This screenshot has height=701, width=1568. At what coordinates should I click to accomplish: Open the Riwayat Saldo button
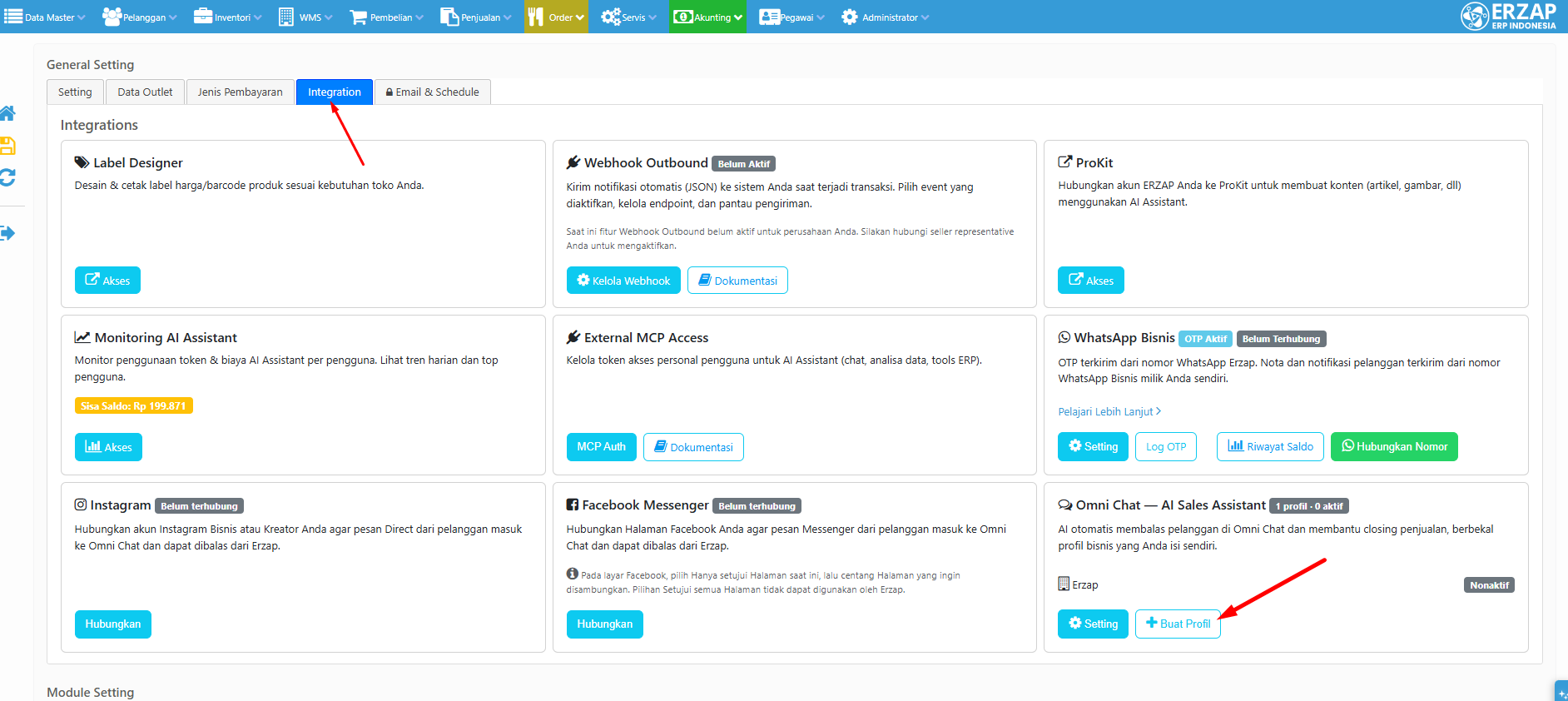click(1271, 447)
